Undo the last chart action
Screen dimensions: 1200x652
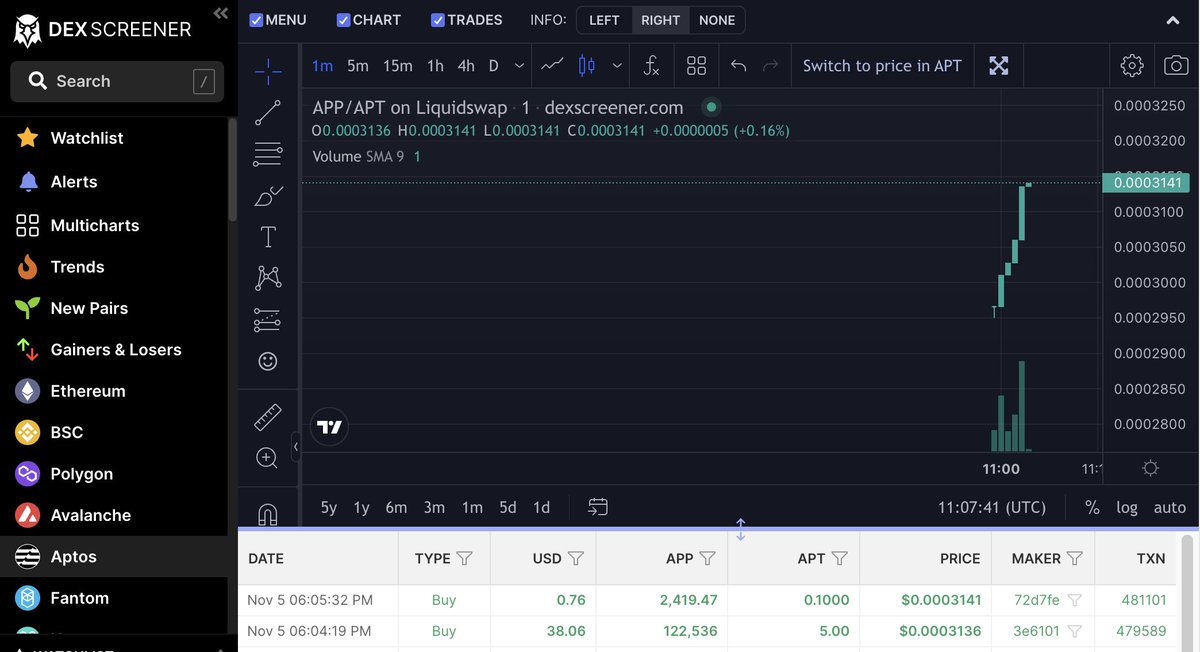click(x=738, y=66)
